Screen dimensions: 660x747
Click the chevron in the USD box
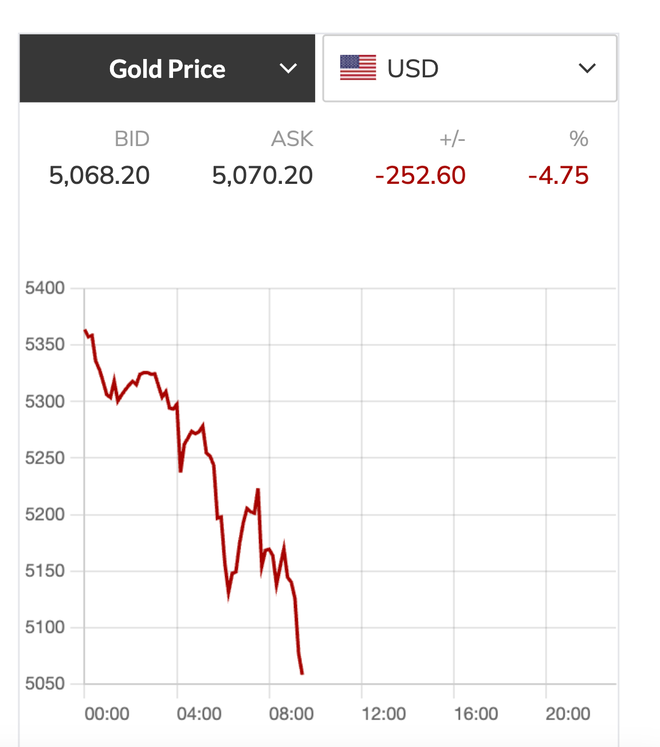(x=587, y=69)
